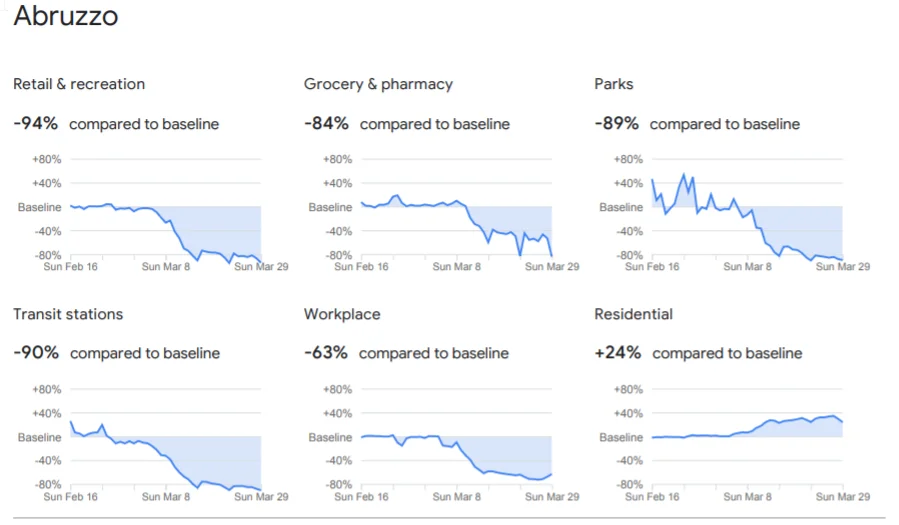Select the Retail & recreation title
The image size is (899, 525).
[x=79, y=84]
